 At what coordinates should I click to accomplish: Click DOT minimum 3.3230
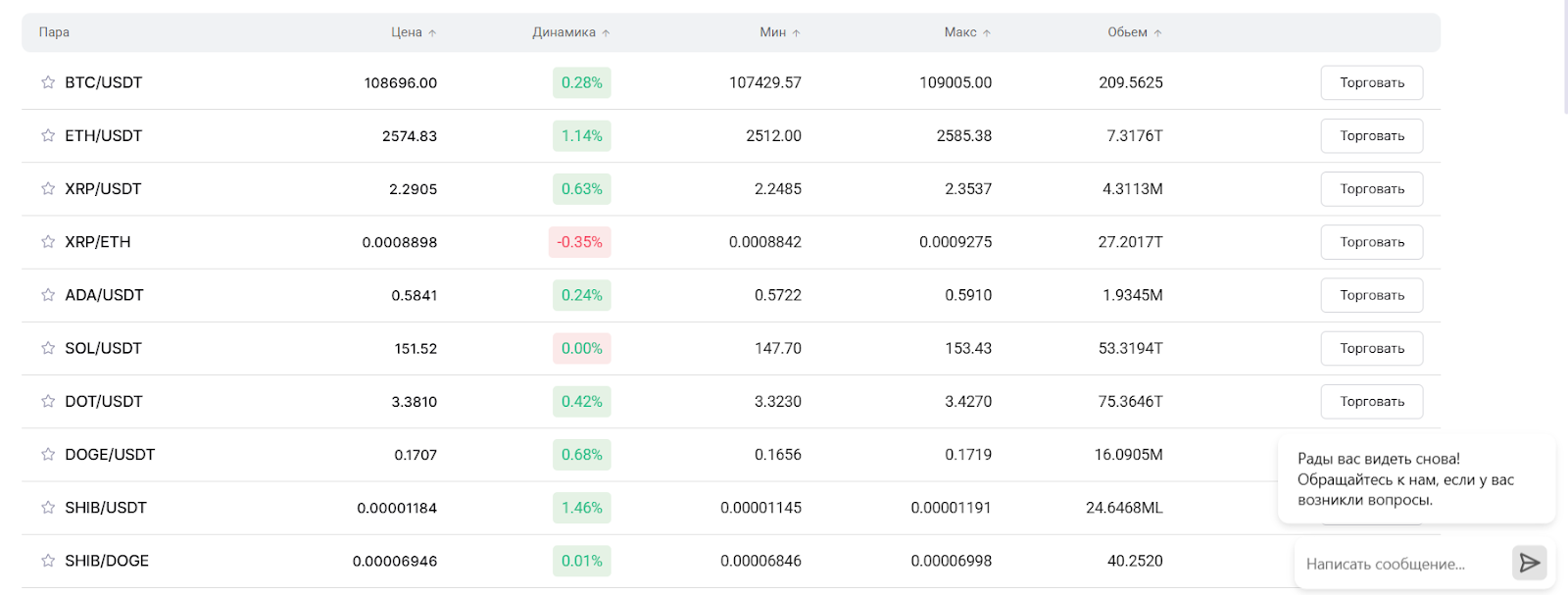(778, 401)
